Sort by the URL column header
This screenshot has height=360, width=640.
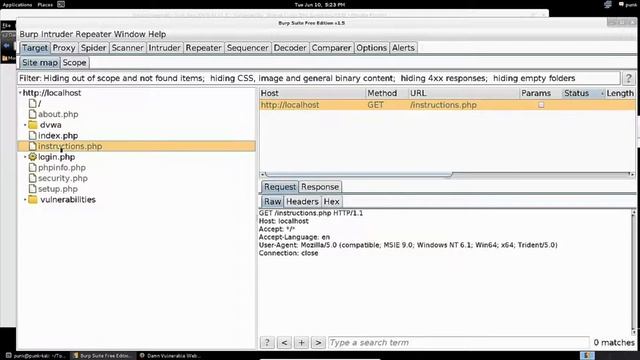(464, 93)
